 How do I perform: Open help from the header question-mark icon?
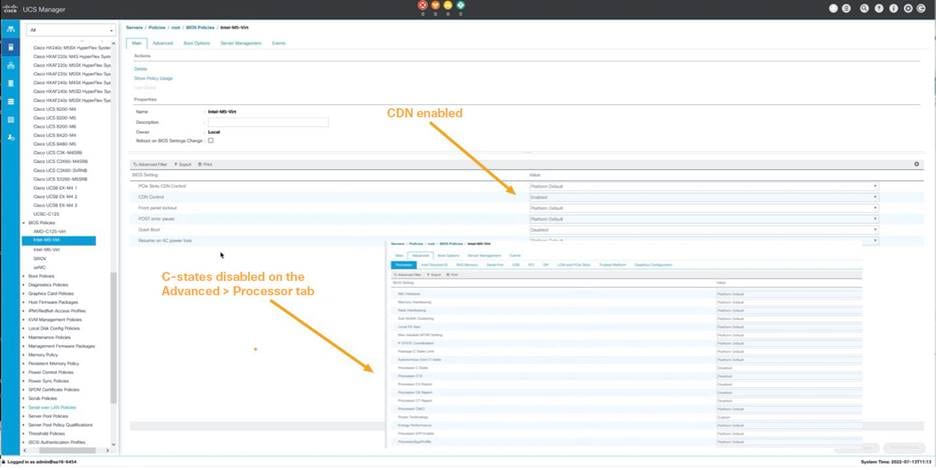pos(879,8)
